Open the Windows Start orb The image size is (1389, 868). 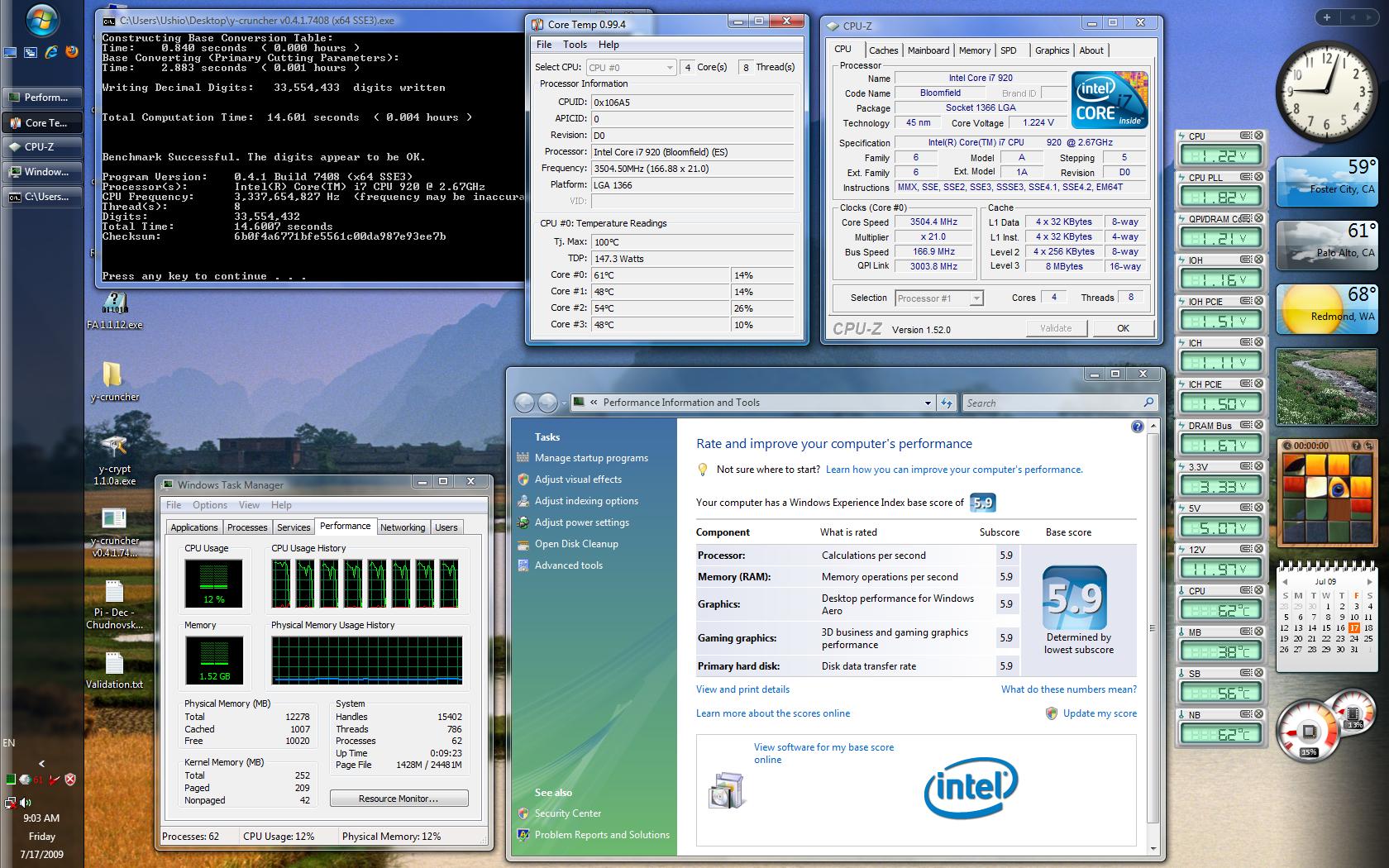click(x=42, y=21)
